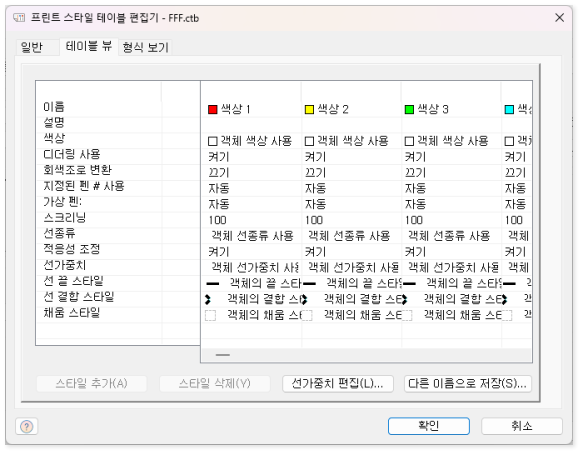Open 객체의 끝 스타일 dropdown for 색상 3
Screen dimensions: 582x454
click(x=464, y=284)
